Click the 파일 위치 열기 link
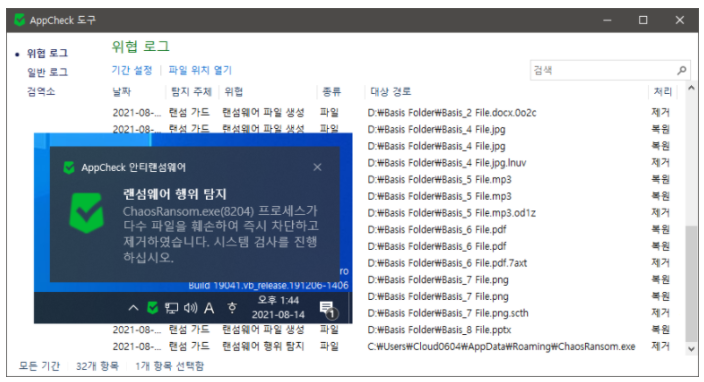 (200, 70)
